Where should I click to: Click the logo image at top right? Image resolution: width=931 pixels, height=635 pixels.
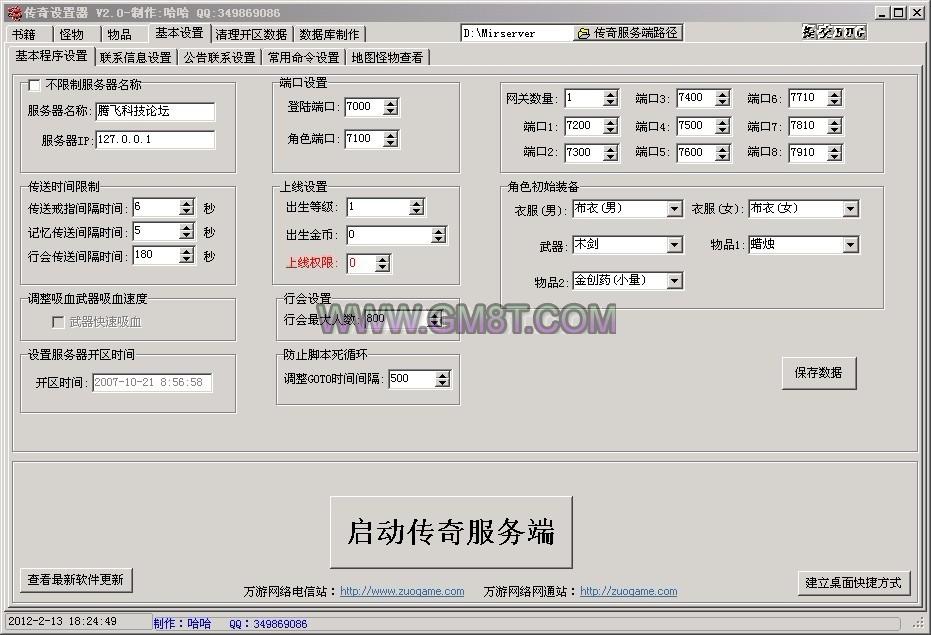833,32
